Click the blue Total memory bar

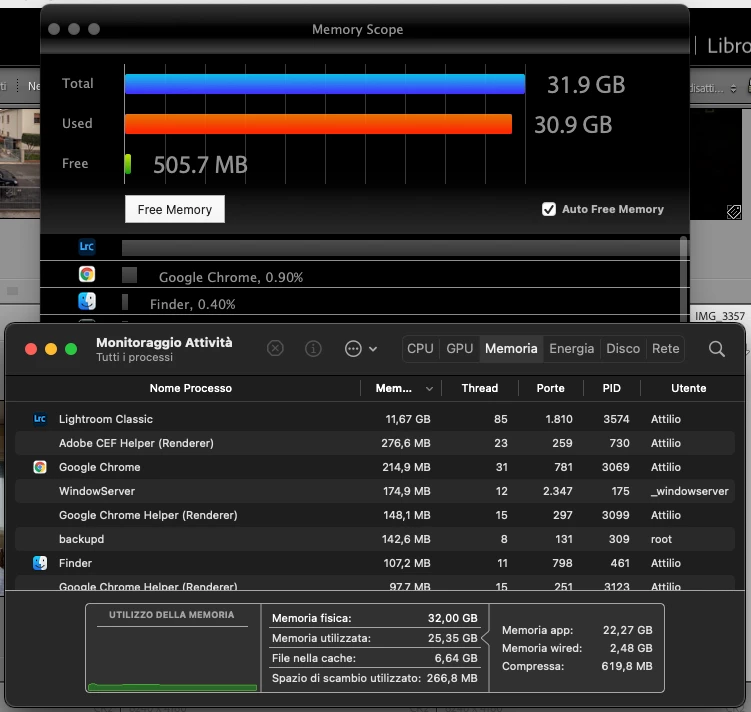325,84
